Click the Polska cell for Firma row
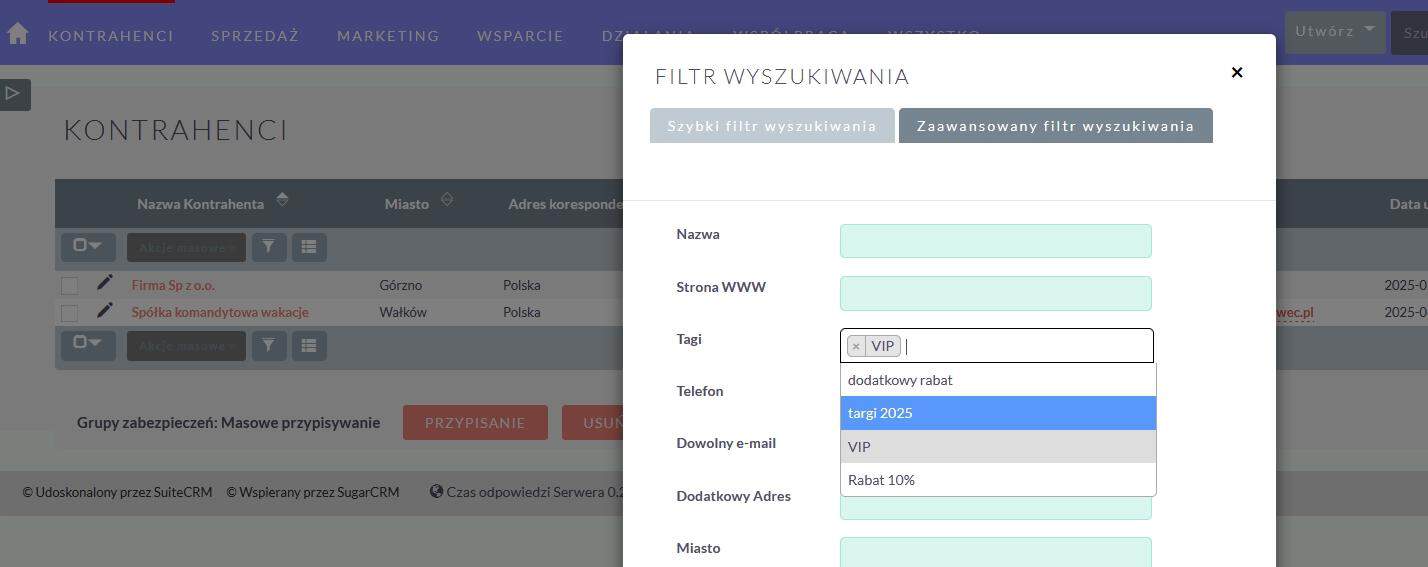 tap(521, 285)
